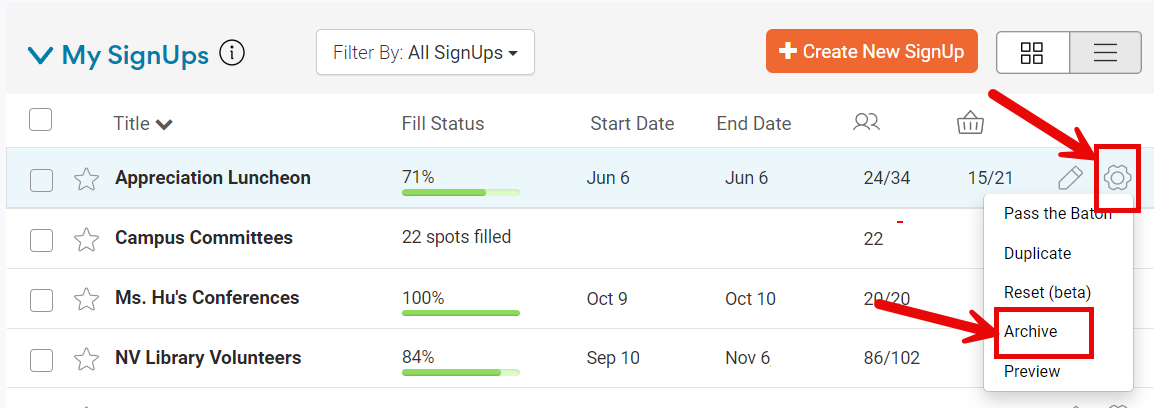Star the Appreciation Luncheon sign up

(x=87, y=179)
